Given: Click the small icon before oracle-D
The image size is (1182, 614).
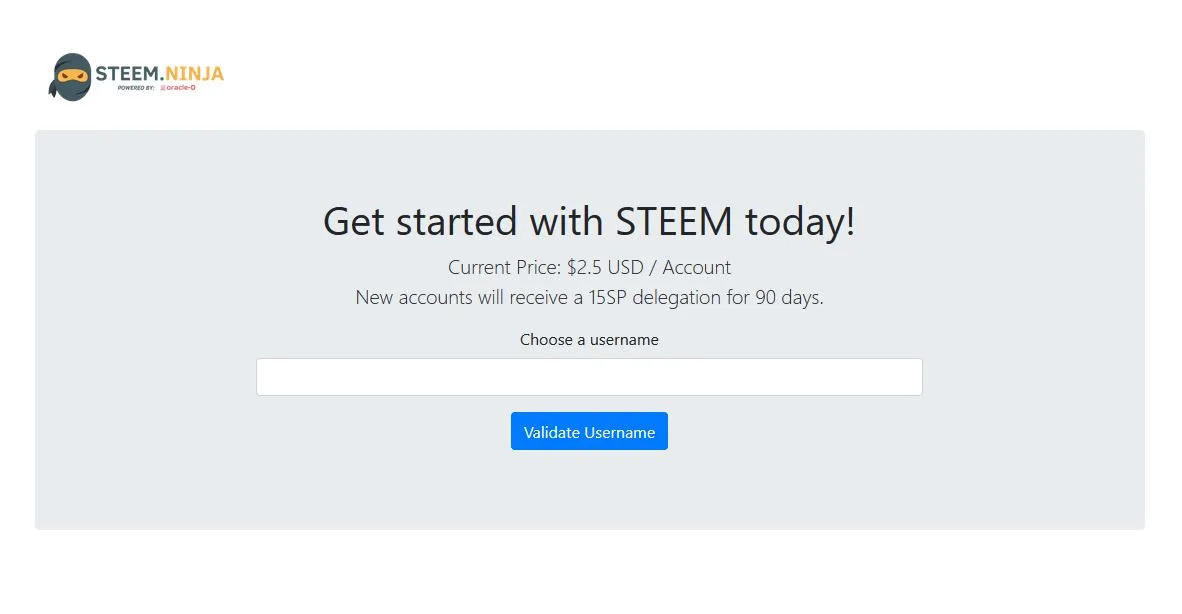Looking at the screenshot, I should point(163,88).
